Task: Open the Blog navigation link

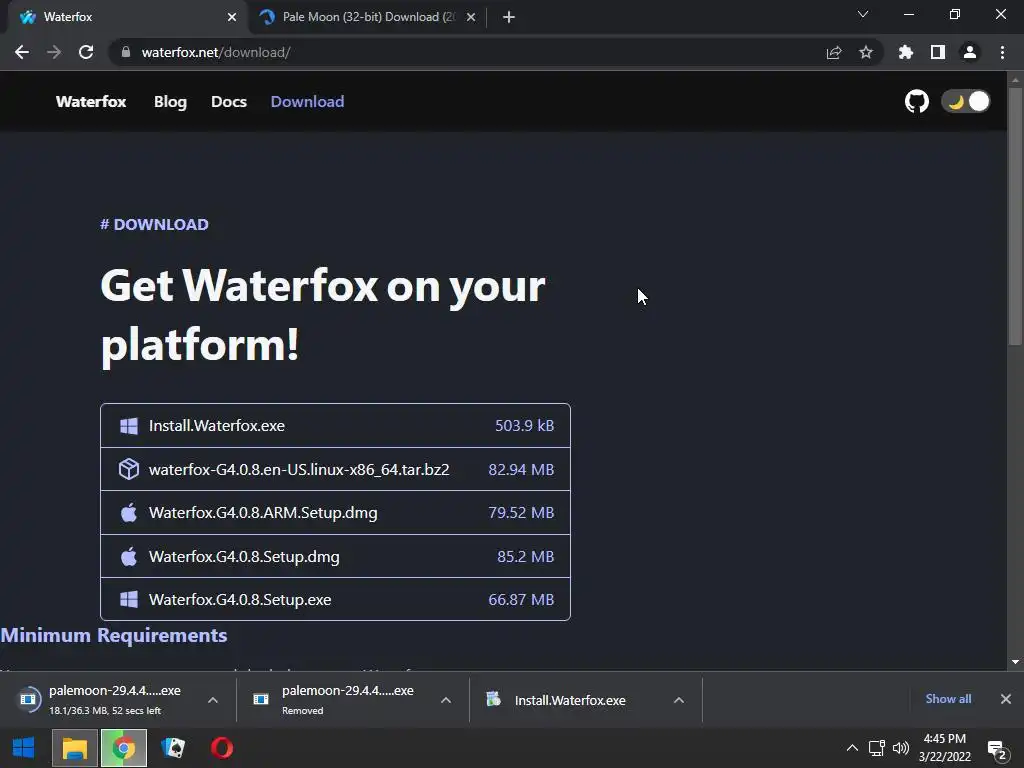Action: [x=170, y=102]
